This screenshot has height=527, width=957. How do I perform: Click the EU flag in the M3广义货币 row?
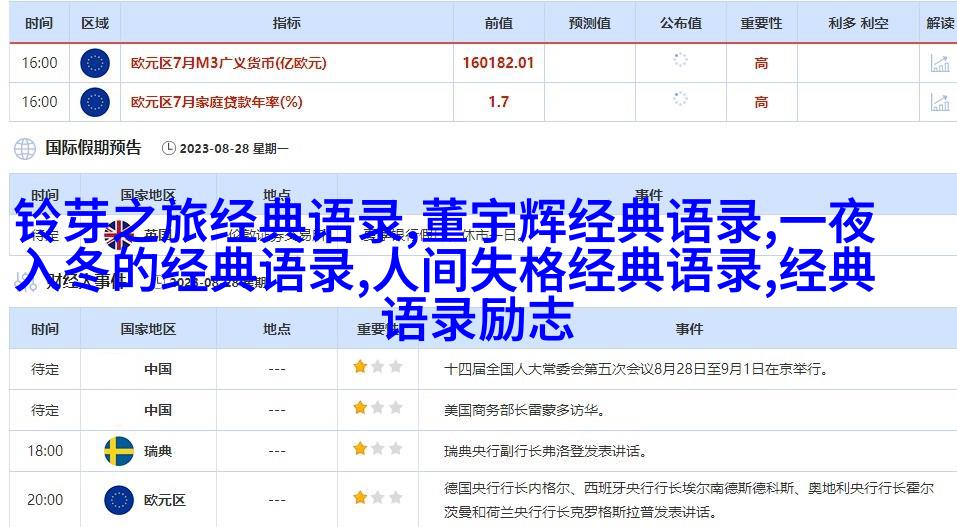pyautogui.click(x=95, y=63)
